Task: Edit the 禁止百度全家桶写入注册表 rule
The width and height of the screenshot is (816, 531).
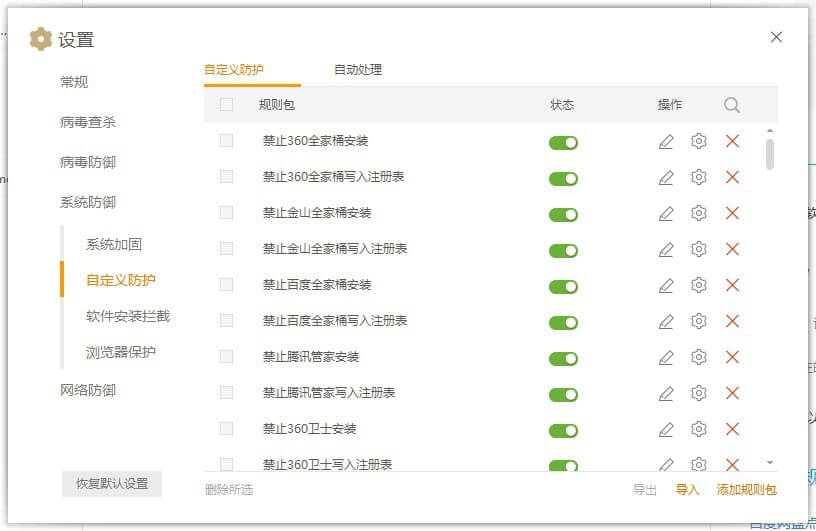Action: (666, 321)
